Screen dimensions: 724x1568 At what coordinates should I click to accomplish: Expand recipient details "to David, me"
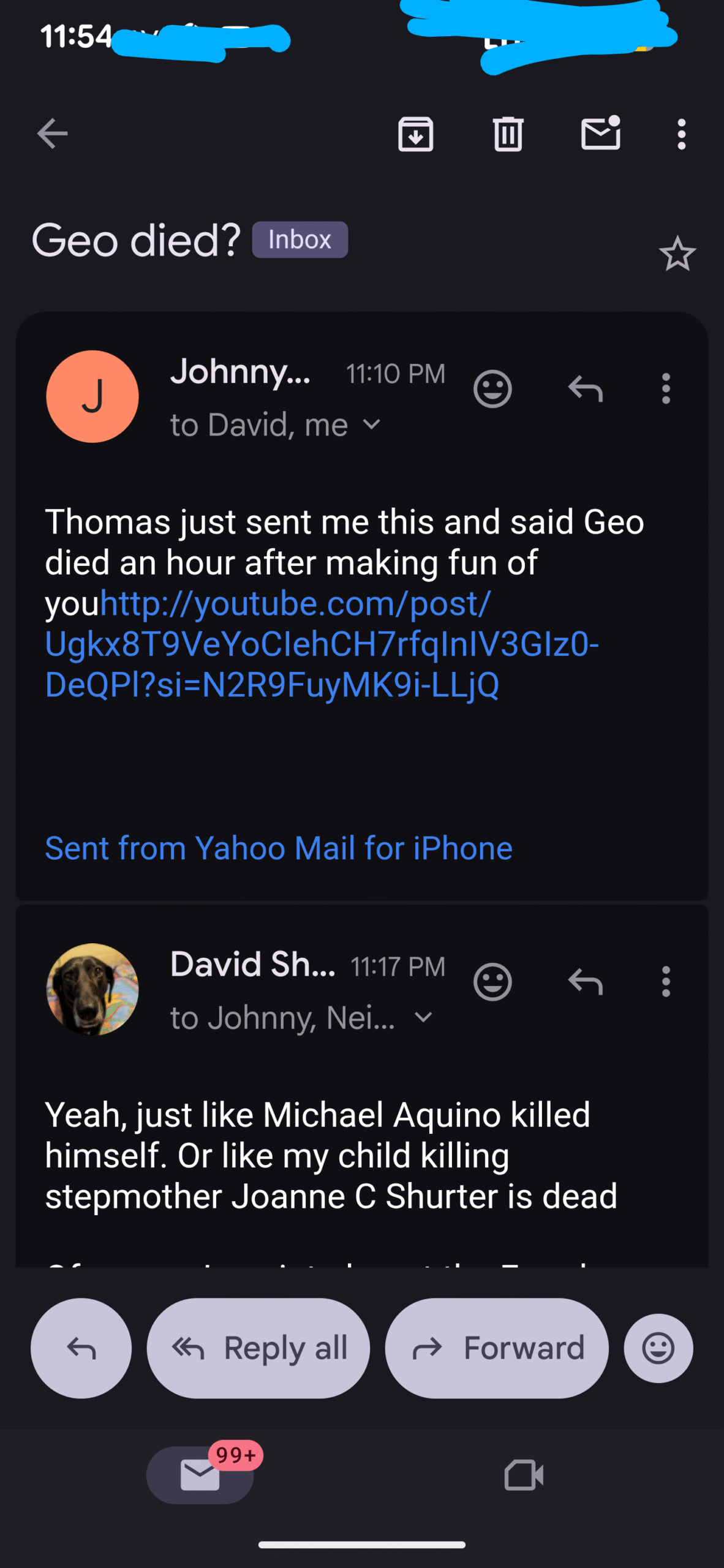click(372, 424)
